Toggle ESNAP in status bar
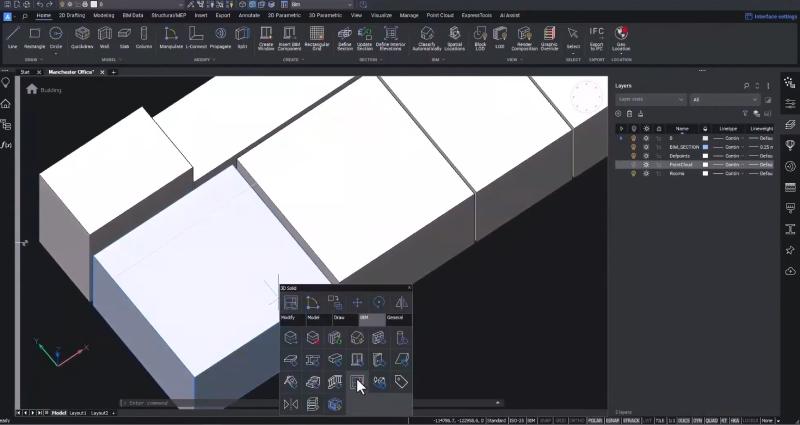 [613, 421]
